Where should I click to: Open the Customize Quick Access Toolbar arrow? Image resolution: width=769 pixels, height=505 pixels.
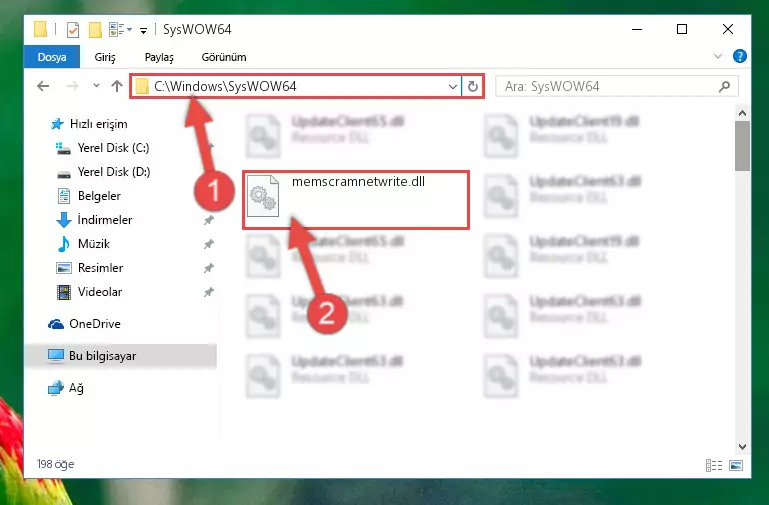143,30
